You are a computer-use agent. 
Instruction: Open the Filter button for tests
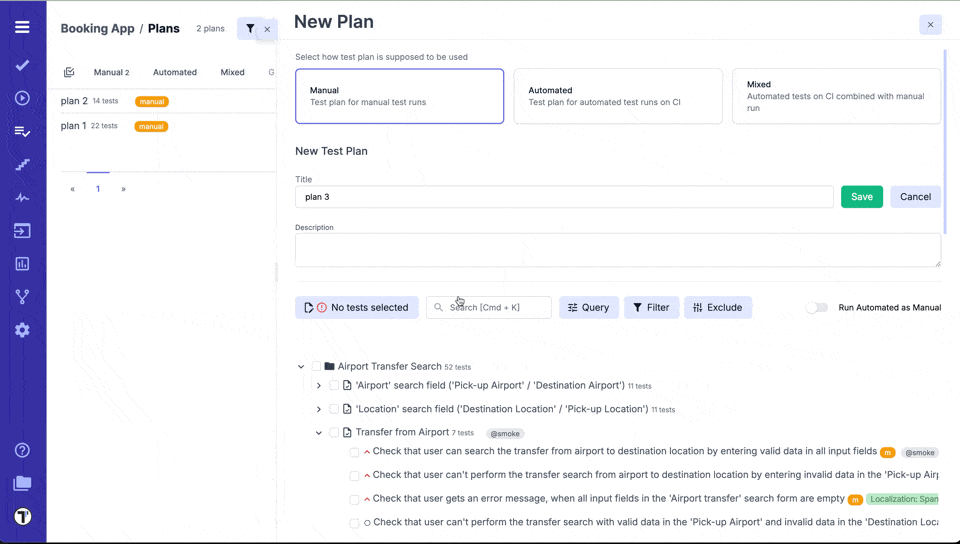click(651, 307)
